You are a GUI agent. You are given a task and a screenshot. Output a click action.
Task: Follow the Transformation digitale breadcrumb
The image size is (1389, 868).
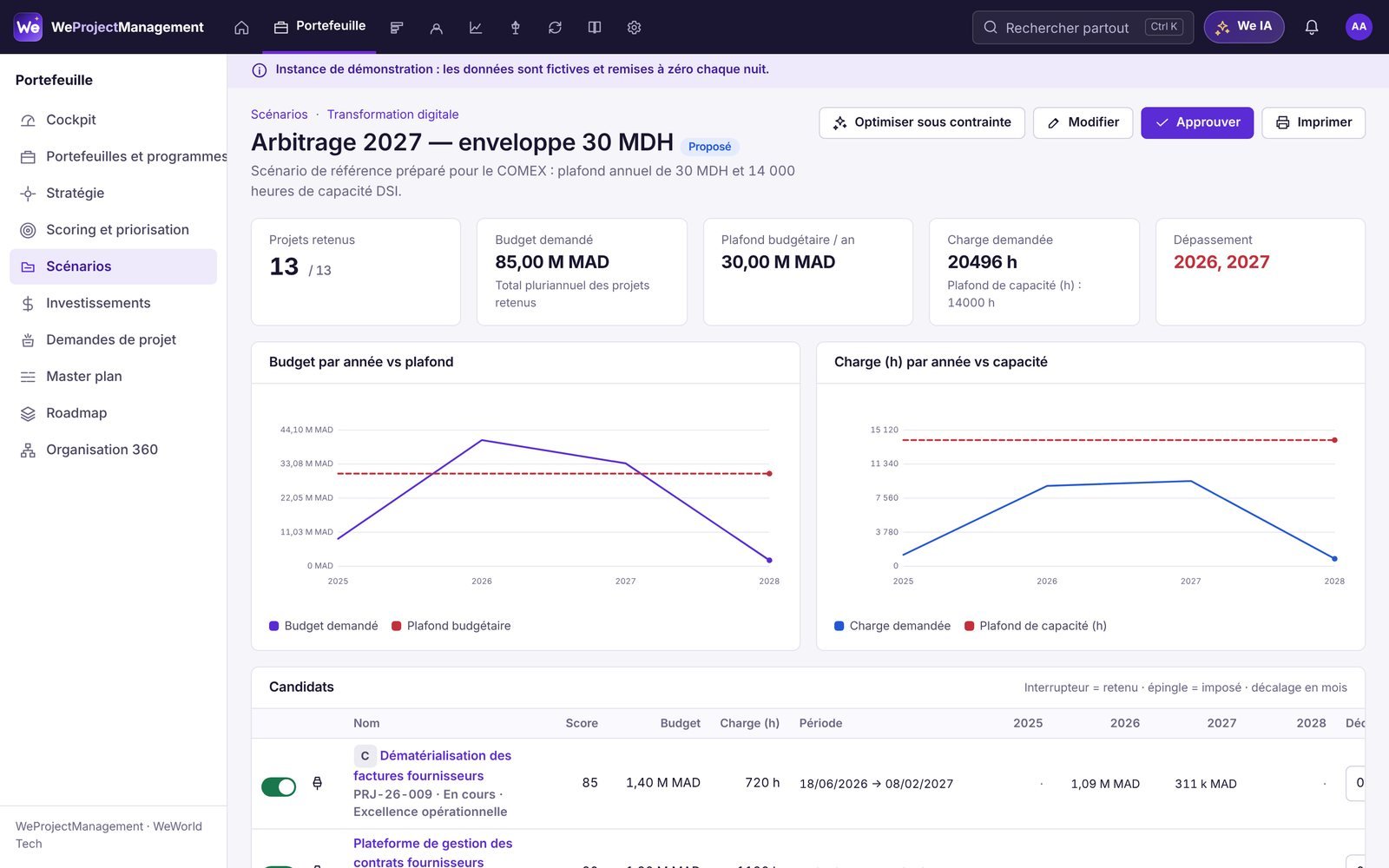tap(392, 115)
